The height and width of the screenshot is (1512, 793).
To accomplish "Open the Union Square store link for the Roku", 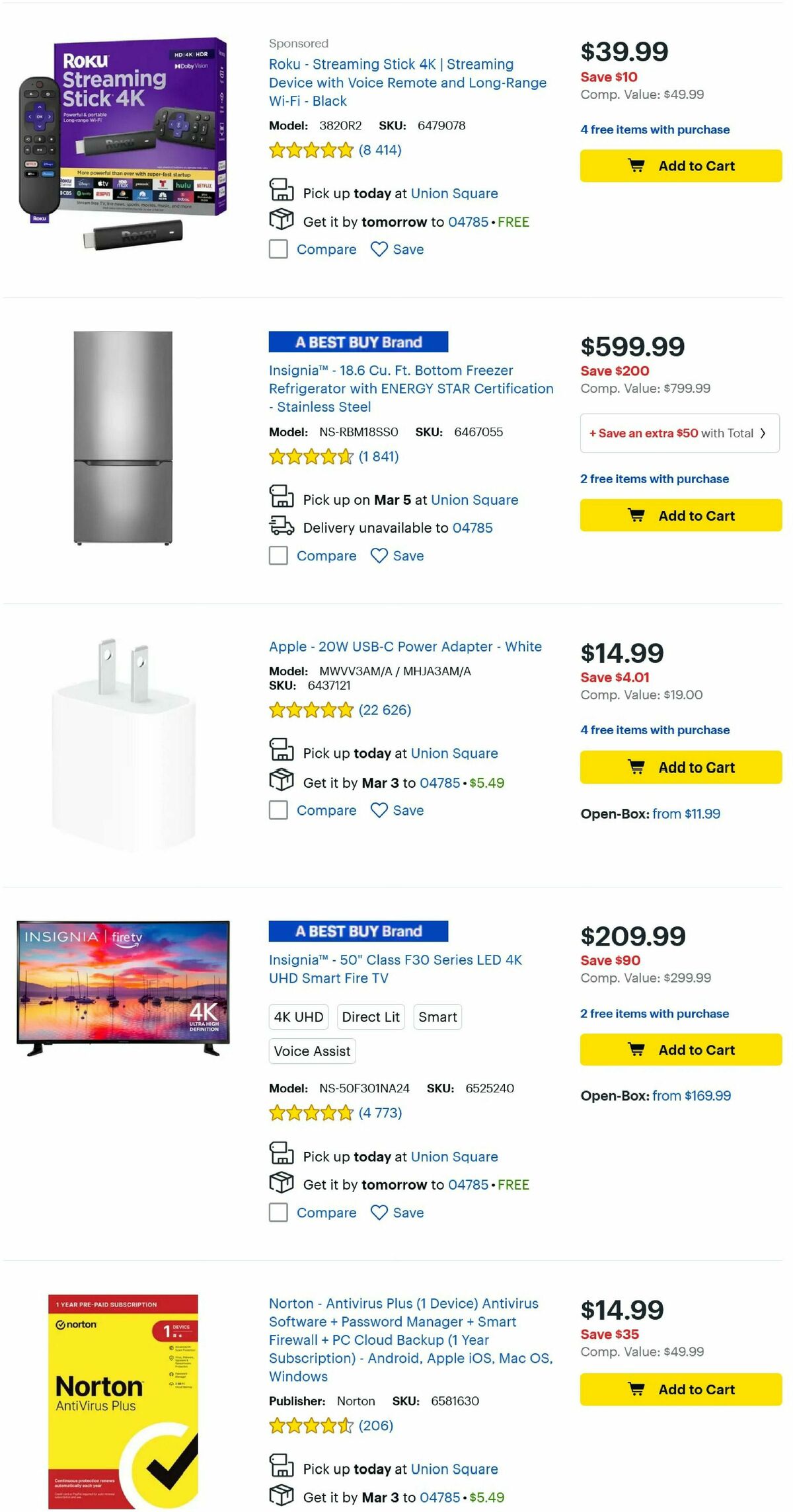I will click(x=454, y=193).
